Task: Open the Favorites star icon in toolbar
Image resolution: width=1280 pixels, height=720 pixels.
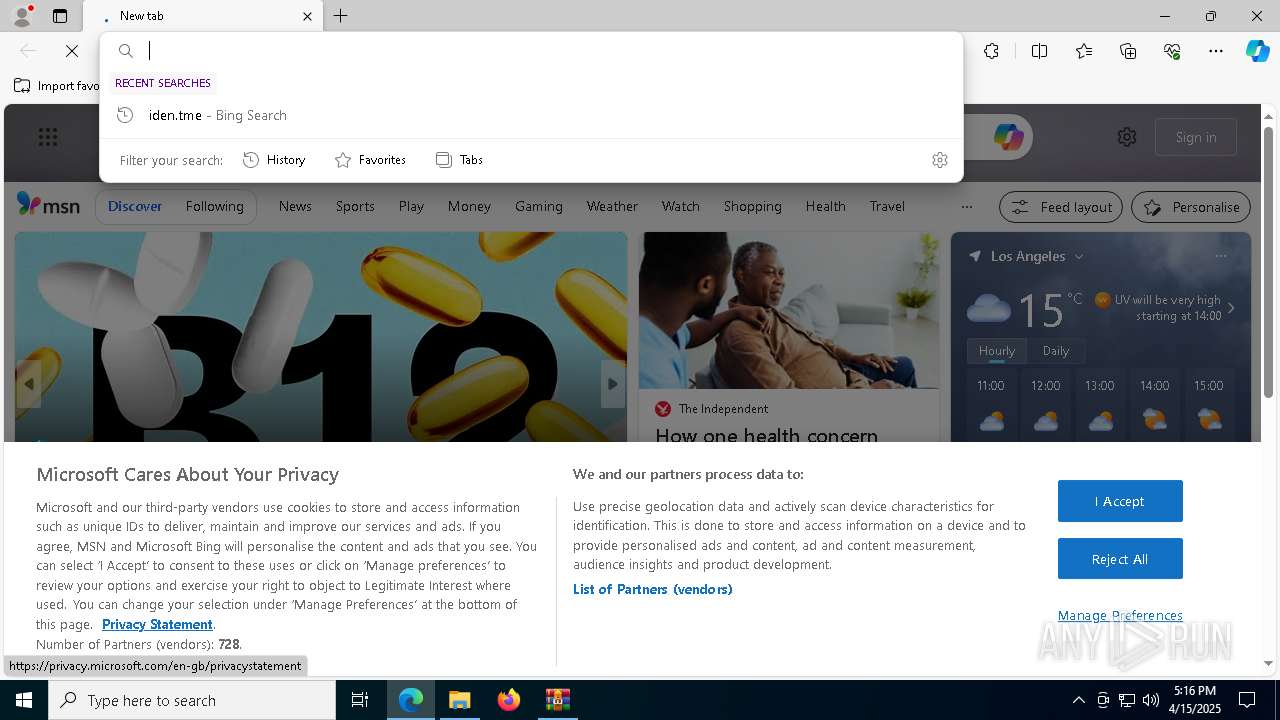Action: (x=1084, y=51)
